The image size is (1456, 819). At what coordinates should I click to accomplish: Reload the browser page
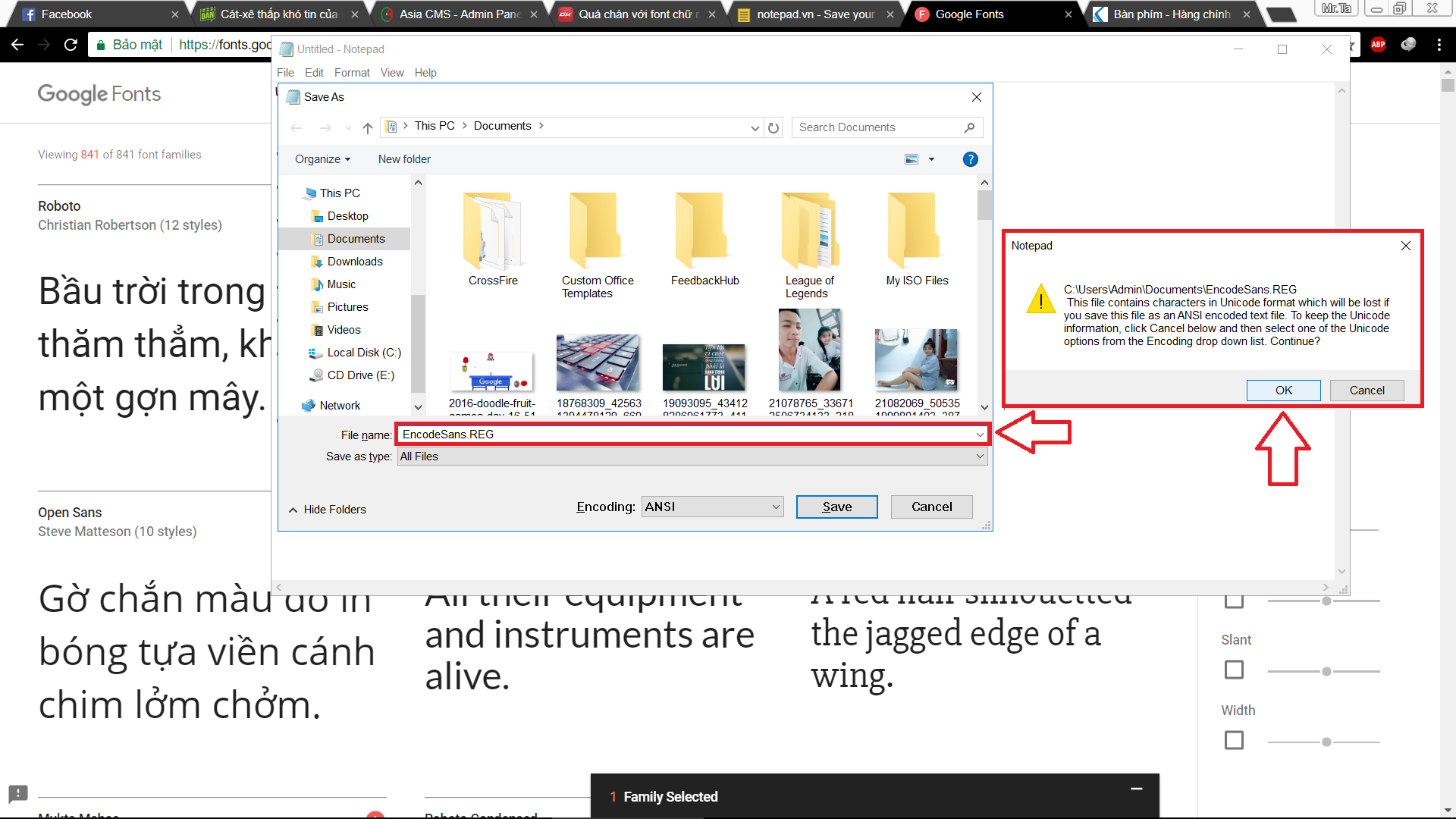point(71,45)
